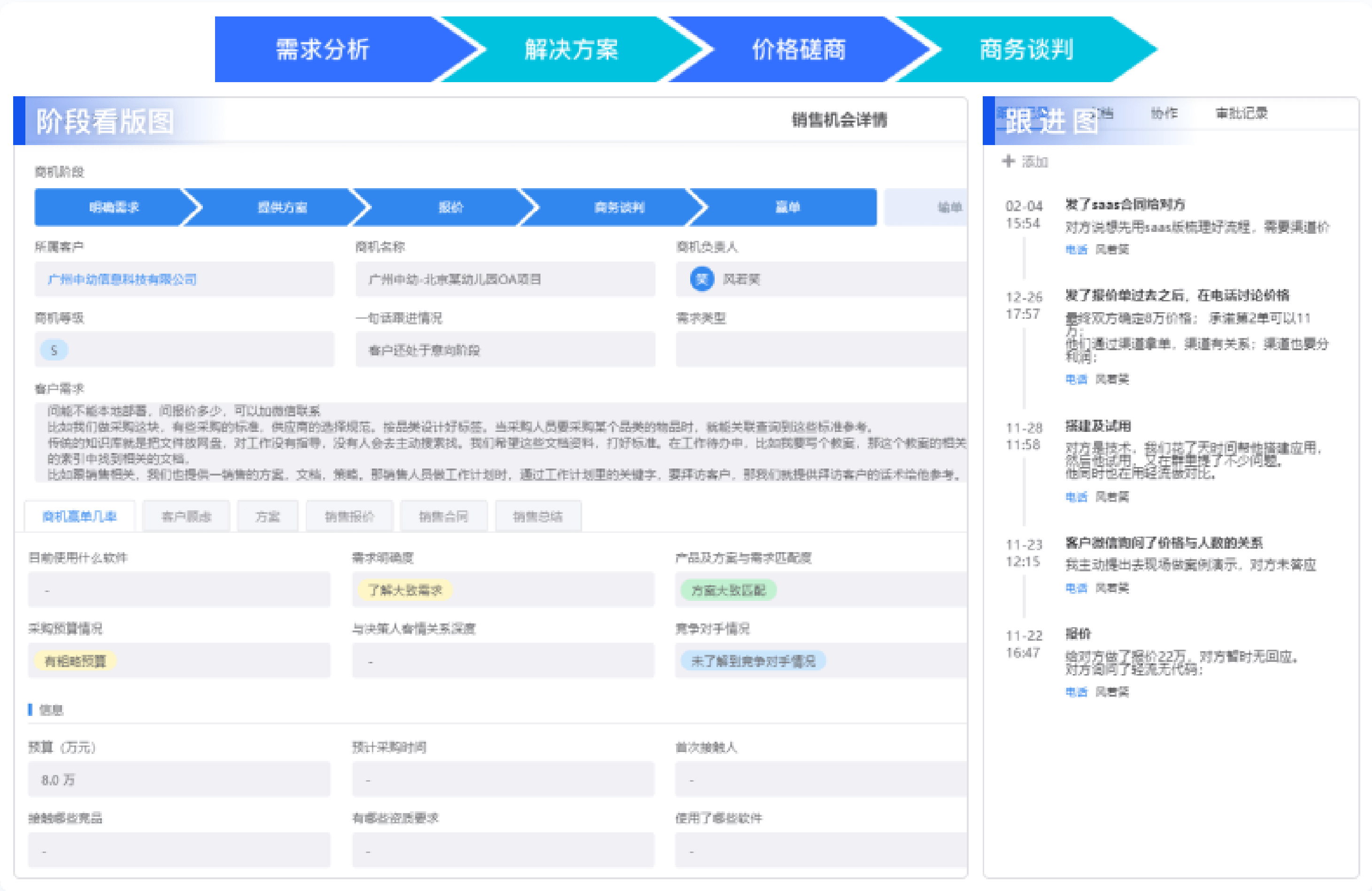Open the 搭建及试用 follow-up entry
The width and height of the screenshot is (1372, 891).
(x=1098, y=426)
